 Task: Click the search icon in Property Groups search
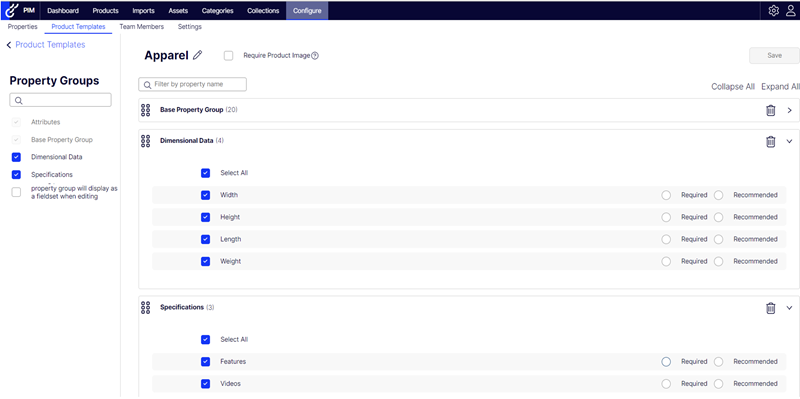(x=18, y=101)
